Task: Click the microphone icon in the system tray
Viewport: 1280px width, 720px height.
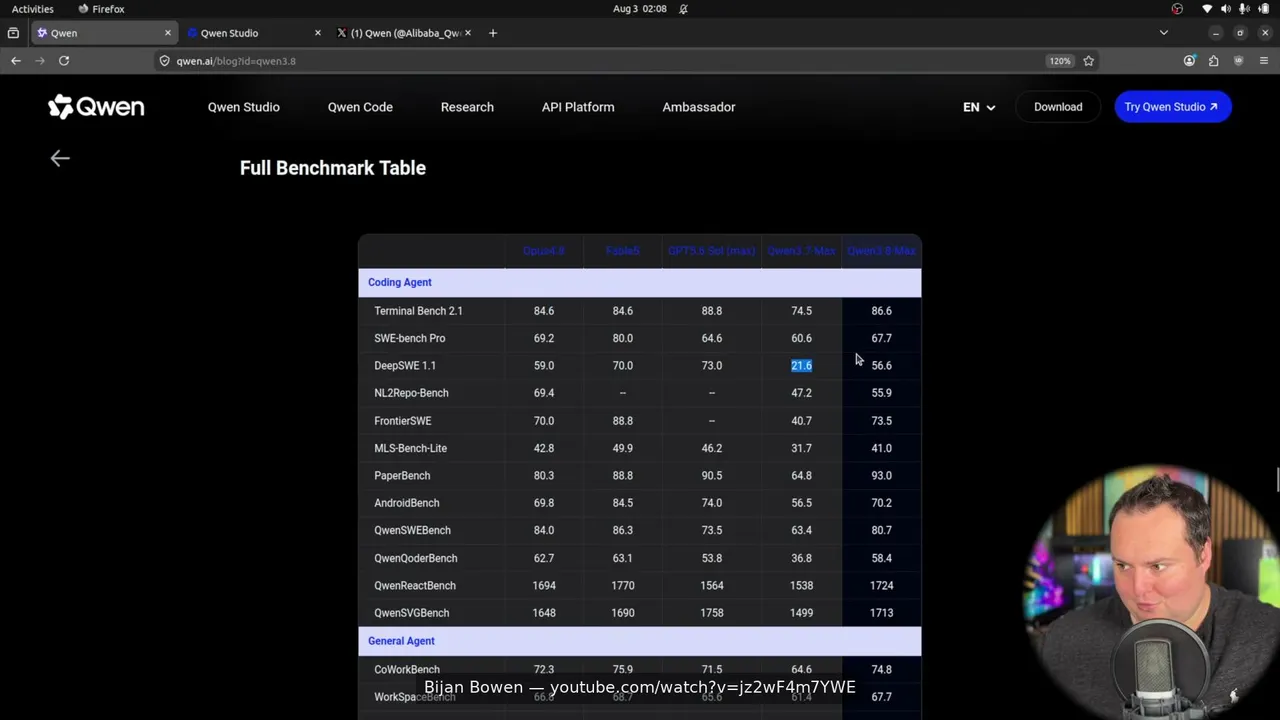Action: pos(1245,9)
